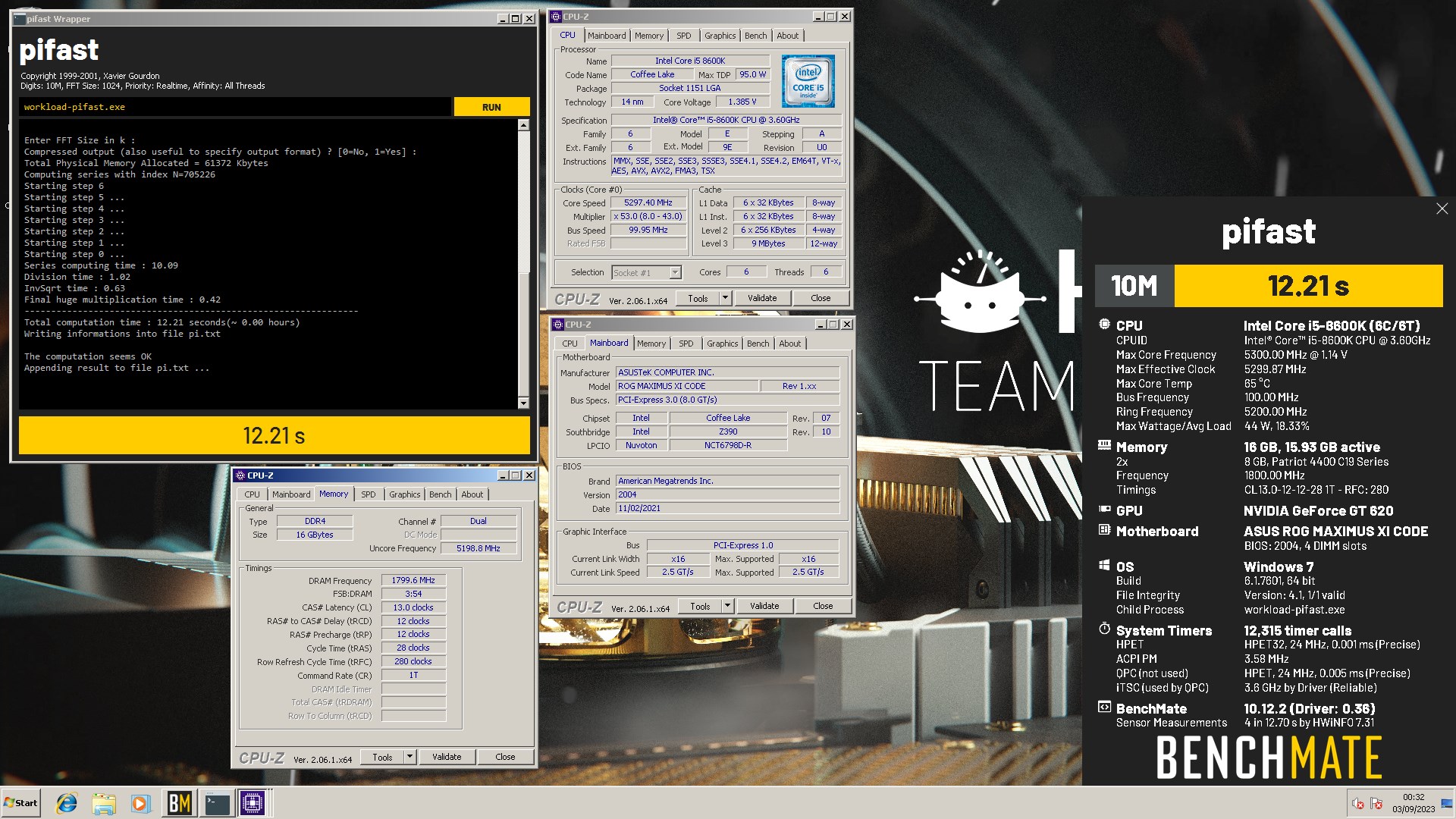
Task: Click the pifast console scrollbar up arrow
Action: coord(523,125)
